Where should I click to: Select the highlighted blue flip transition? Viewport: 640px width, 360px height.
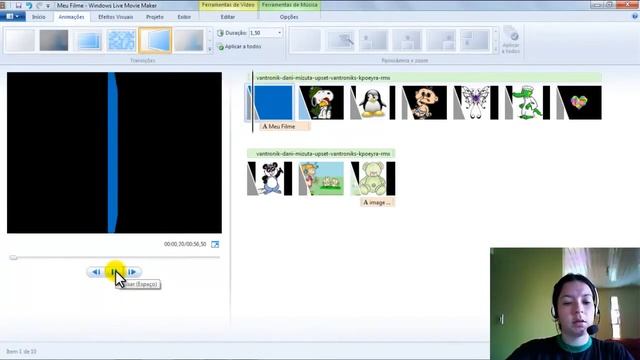[155, 40]
